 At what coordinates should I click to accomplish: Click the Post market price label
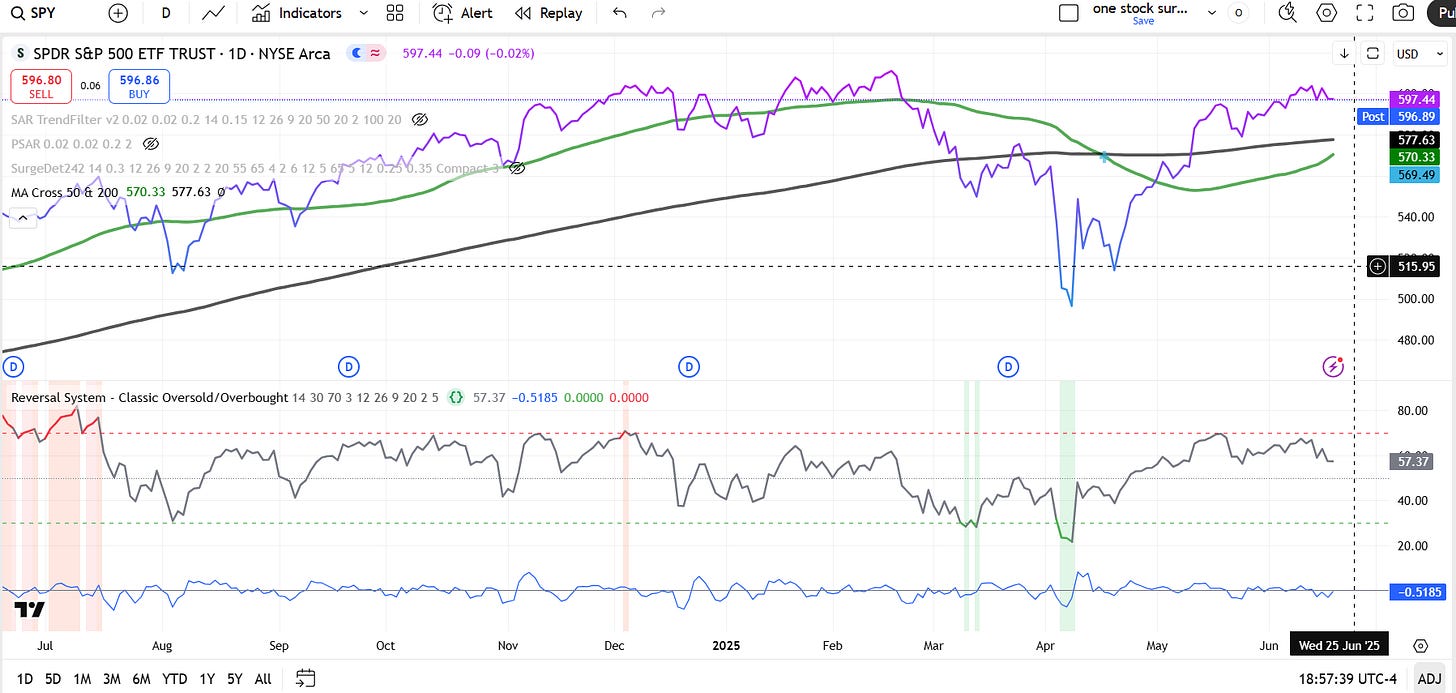point(1373,116)
